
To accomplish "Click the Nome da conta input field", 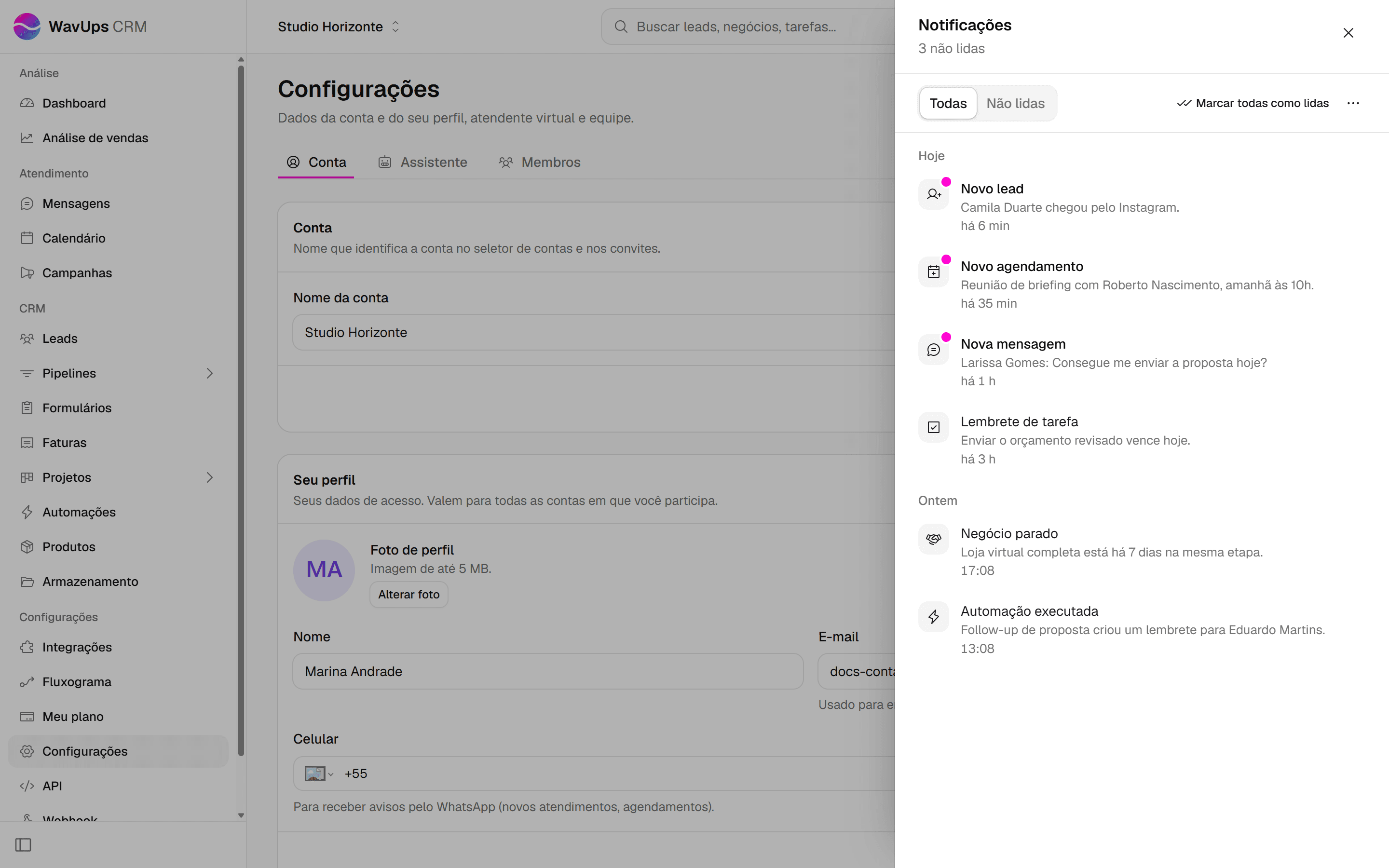I will click(x=594, y=332).
